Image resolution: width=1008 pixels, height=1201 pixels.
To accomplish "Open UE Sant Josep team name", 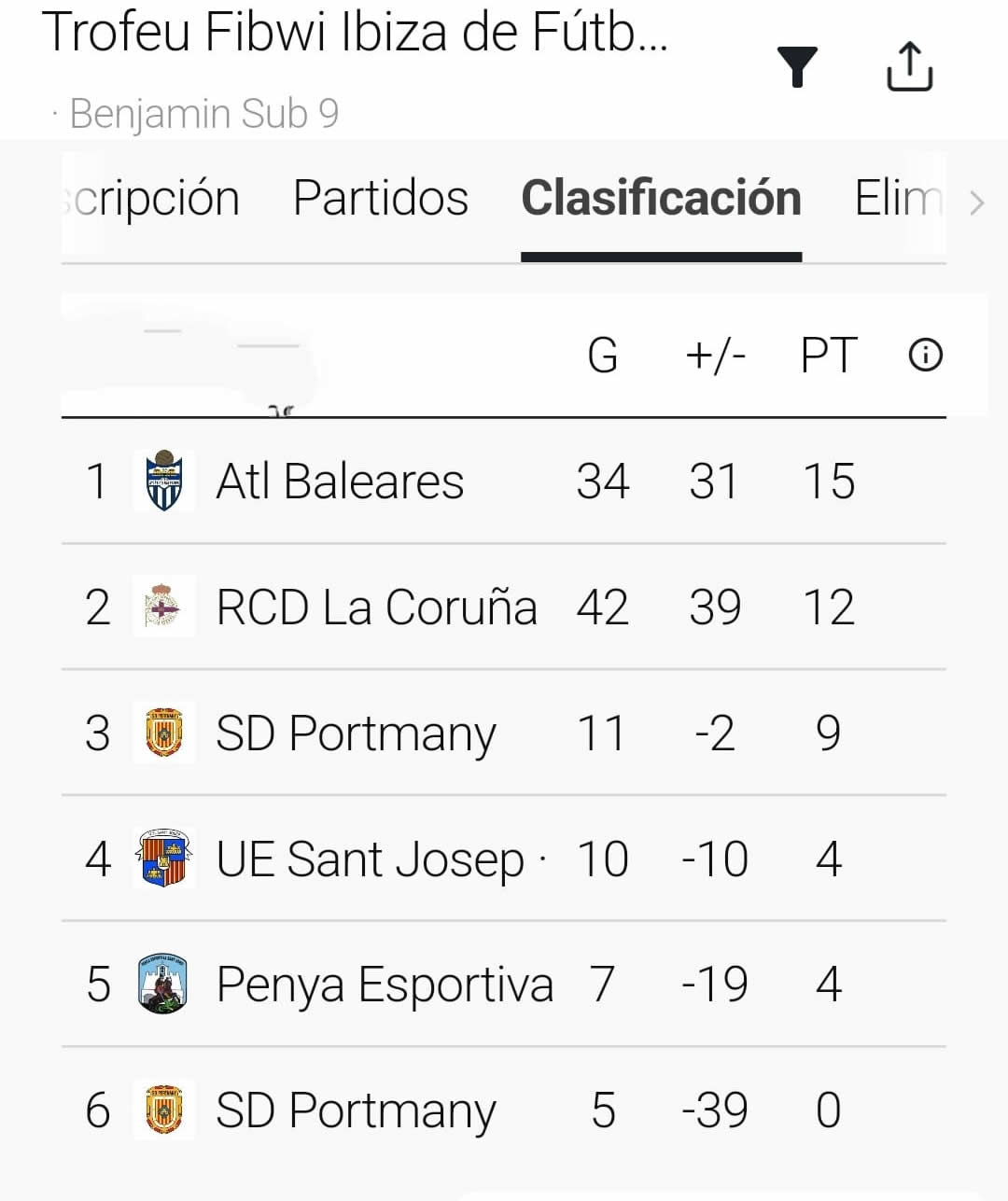I will pyautogui.click(x=370, y=859).
